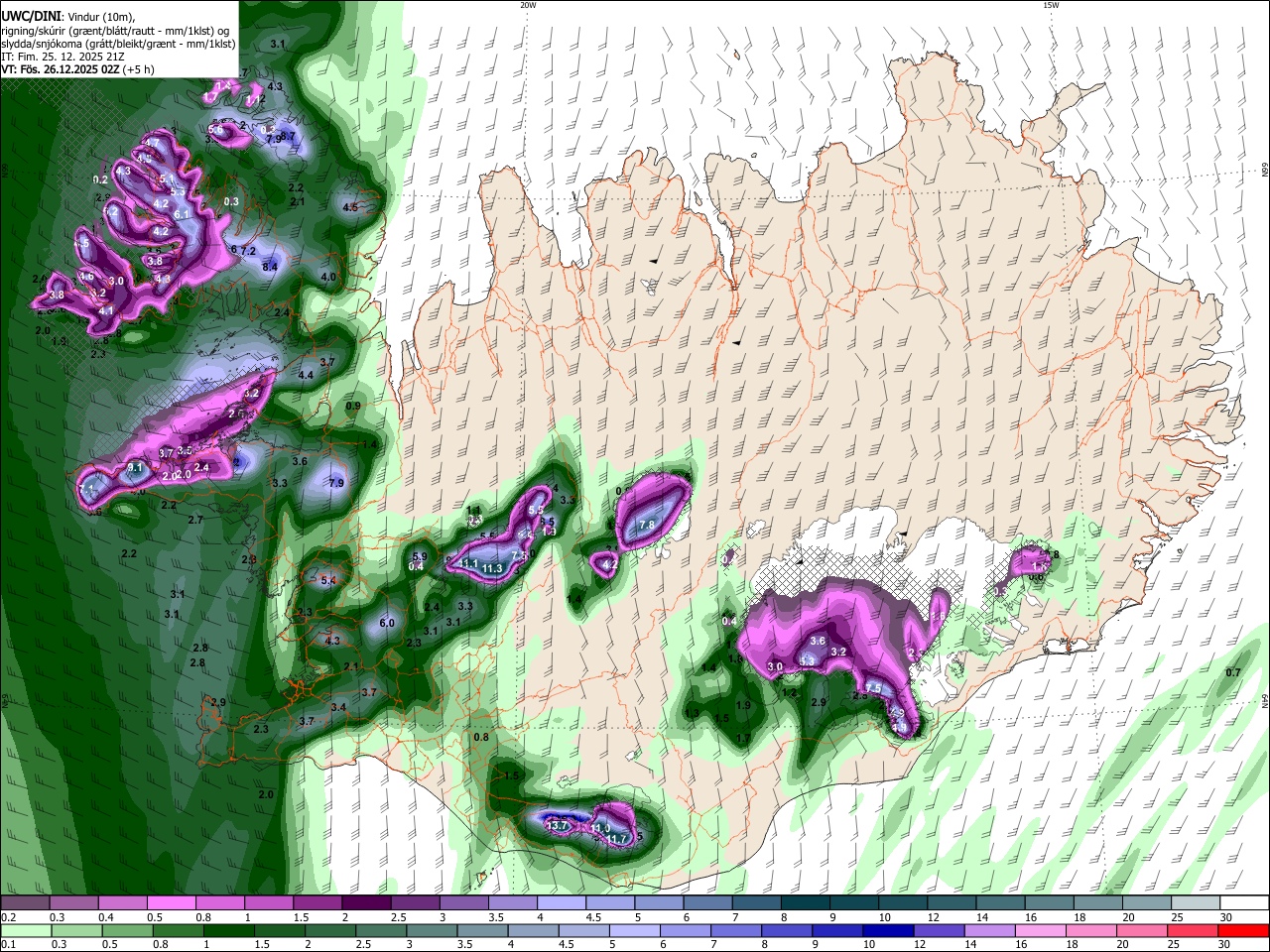Click the 4.0 value on the map

click(329, 278)
